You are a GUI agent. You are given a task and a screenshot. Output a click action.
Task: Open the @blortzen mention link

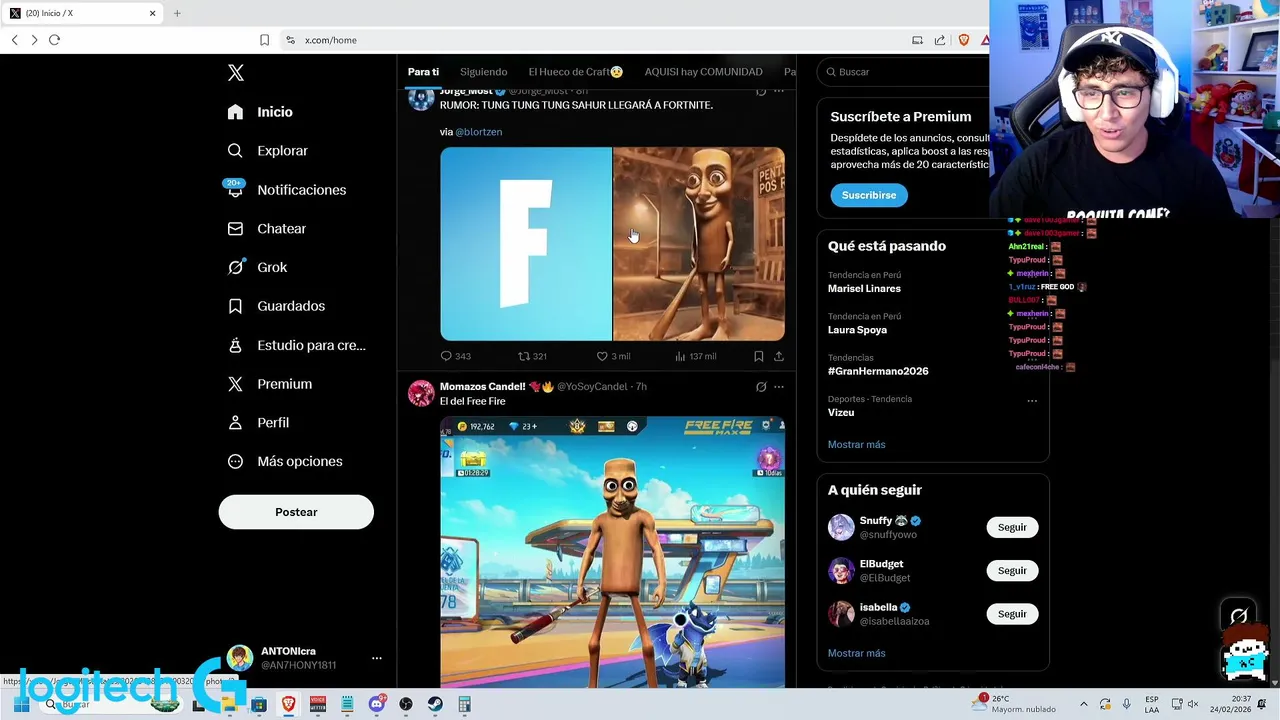tap(479, 132)
